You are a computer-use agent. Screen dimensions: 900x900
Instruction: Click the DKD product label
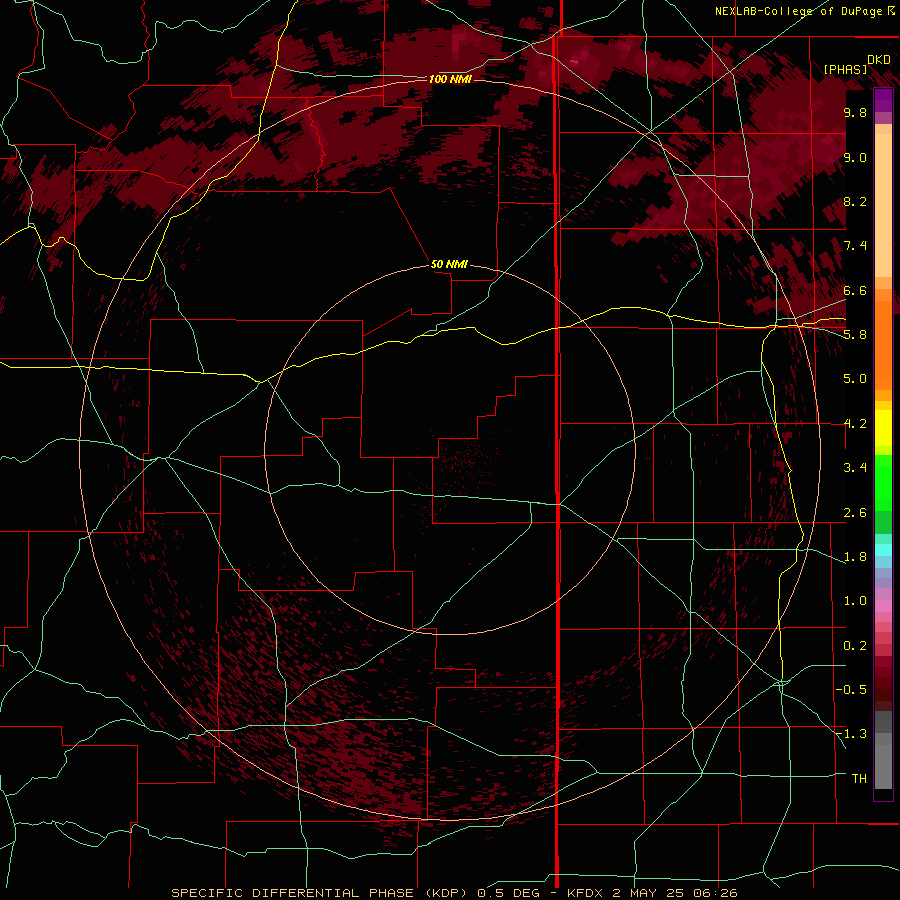[879, 60]
